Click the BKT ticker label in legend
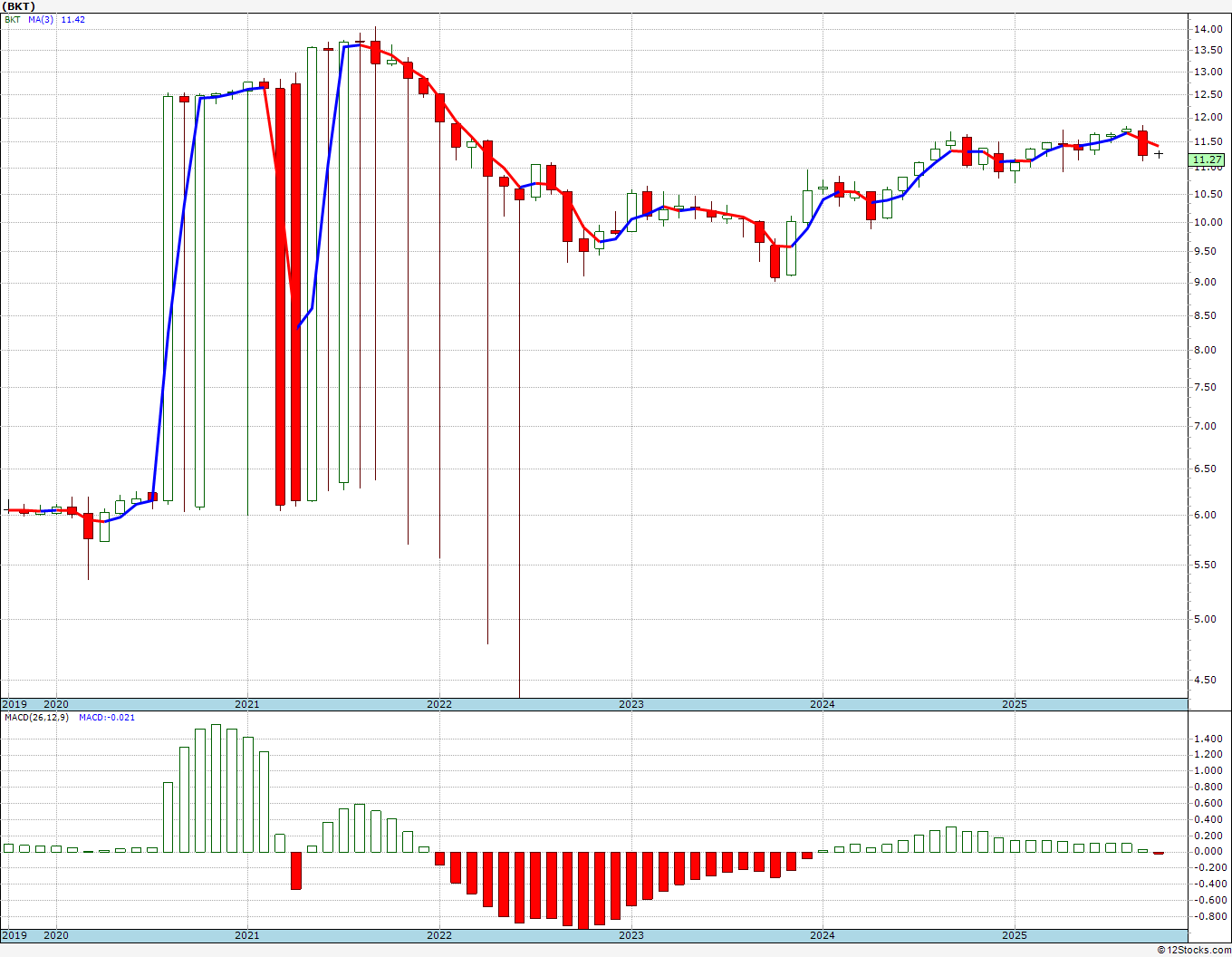Viewport: 1232px width, 957px height. (14, 19)
